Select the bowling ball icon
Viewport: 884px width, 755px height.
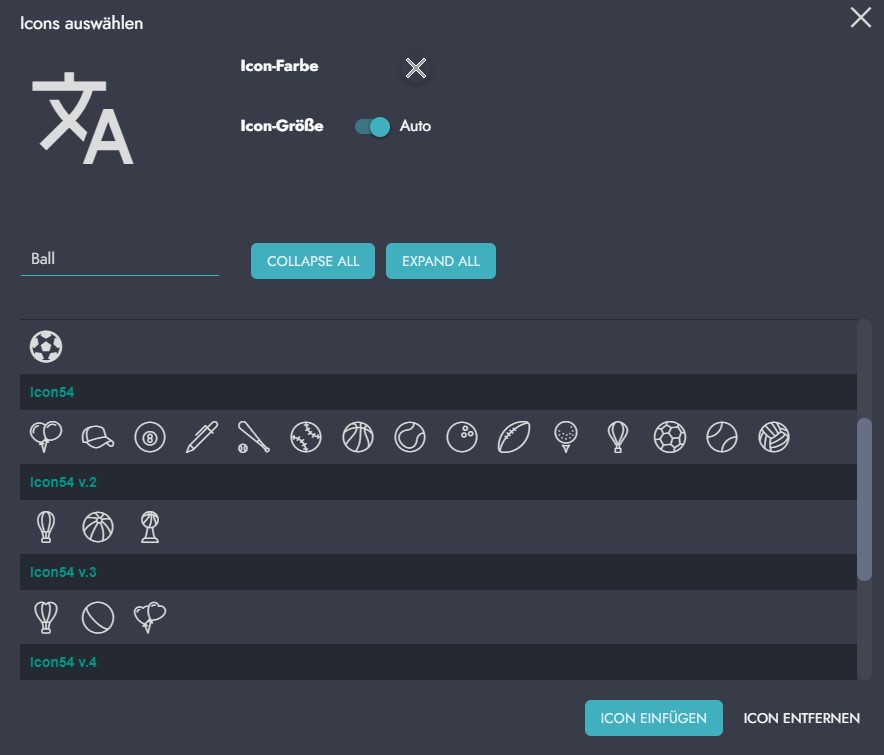[x=462, y=437]
